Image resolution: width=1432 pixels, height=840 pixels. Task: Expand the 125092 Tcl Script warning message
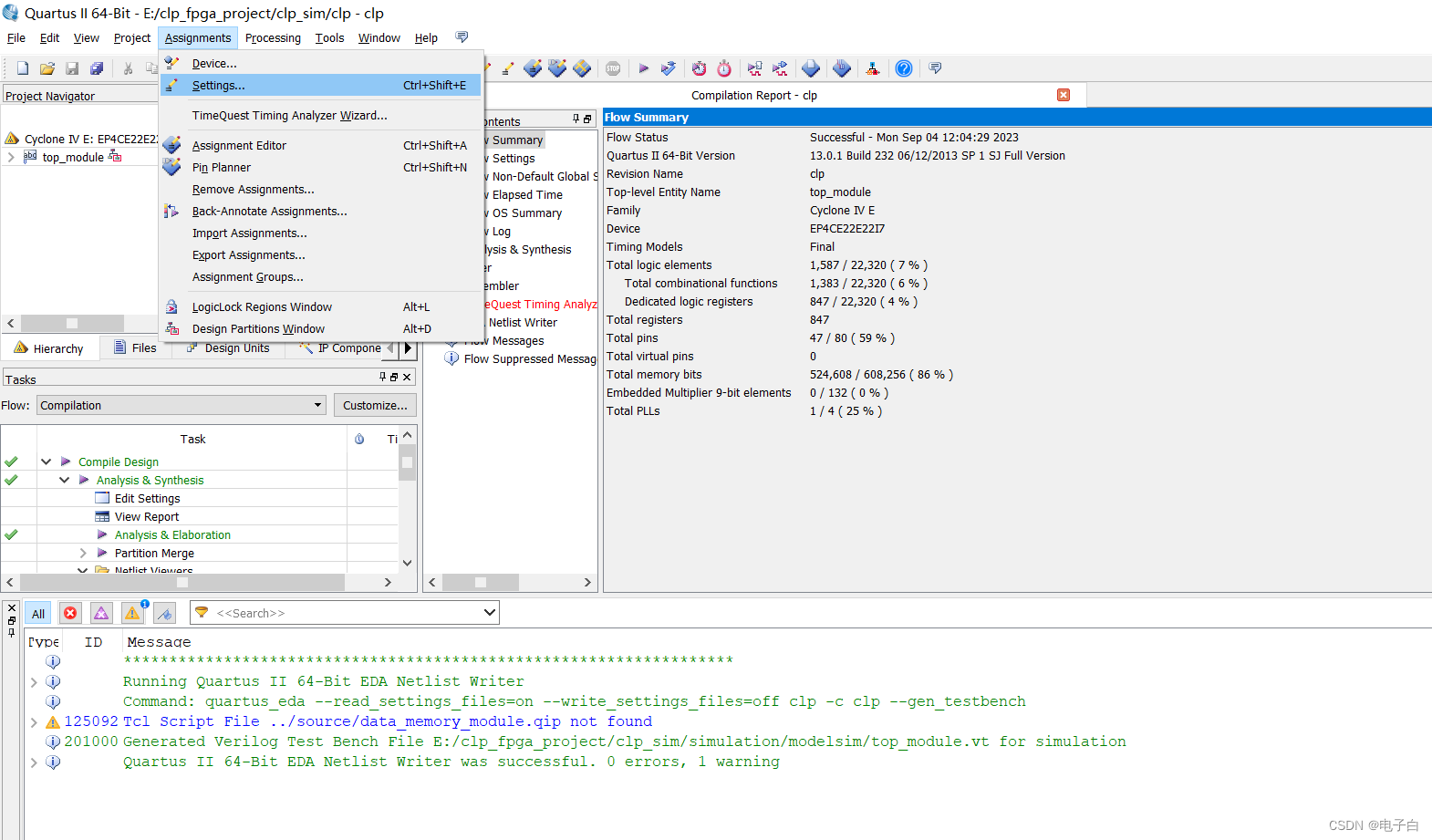tap(34, 721)
